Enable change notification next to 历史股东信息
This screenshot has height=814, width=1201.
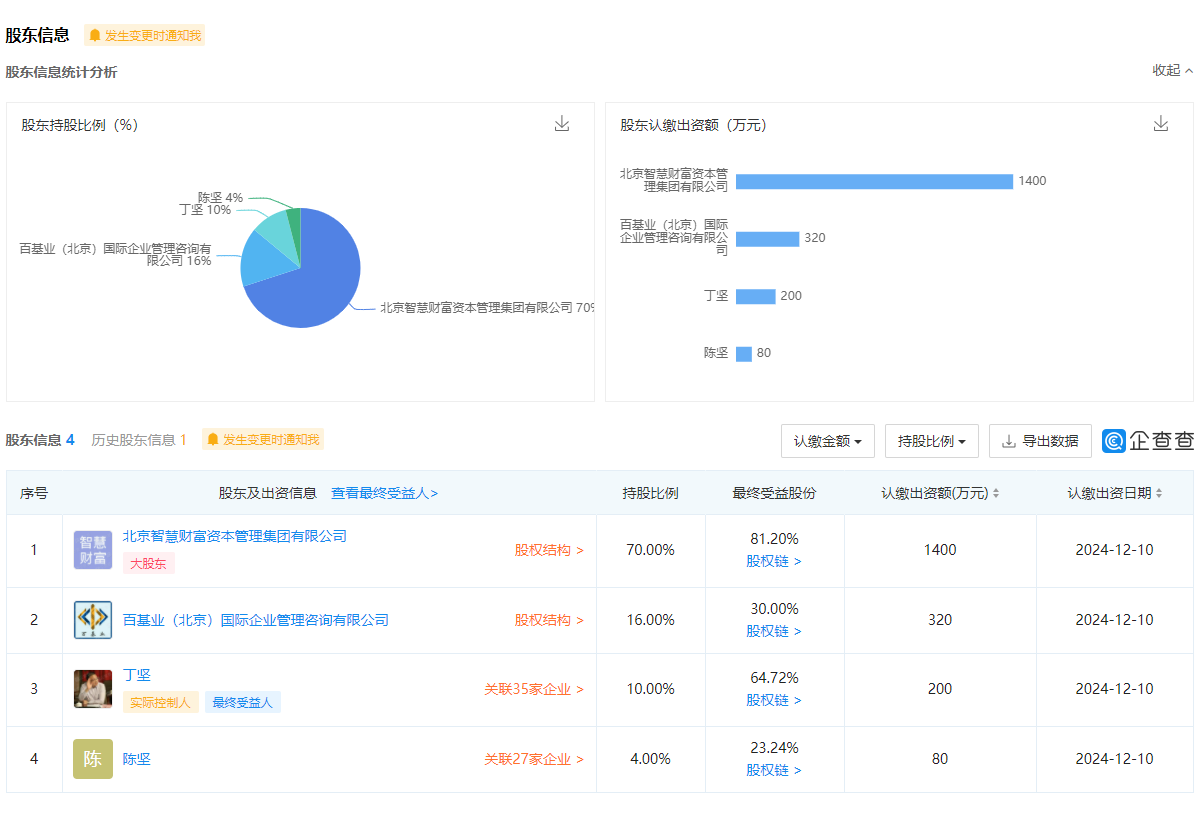tap(263, 440)
